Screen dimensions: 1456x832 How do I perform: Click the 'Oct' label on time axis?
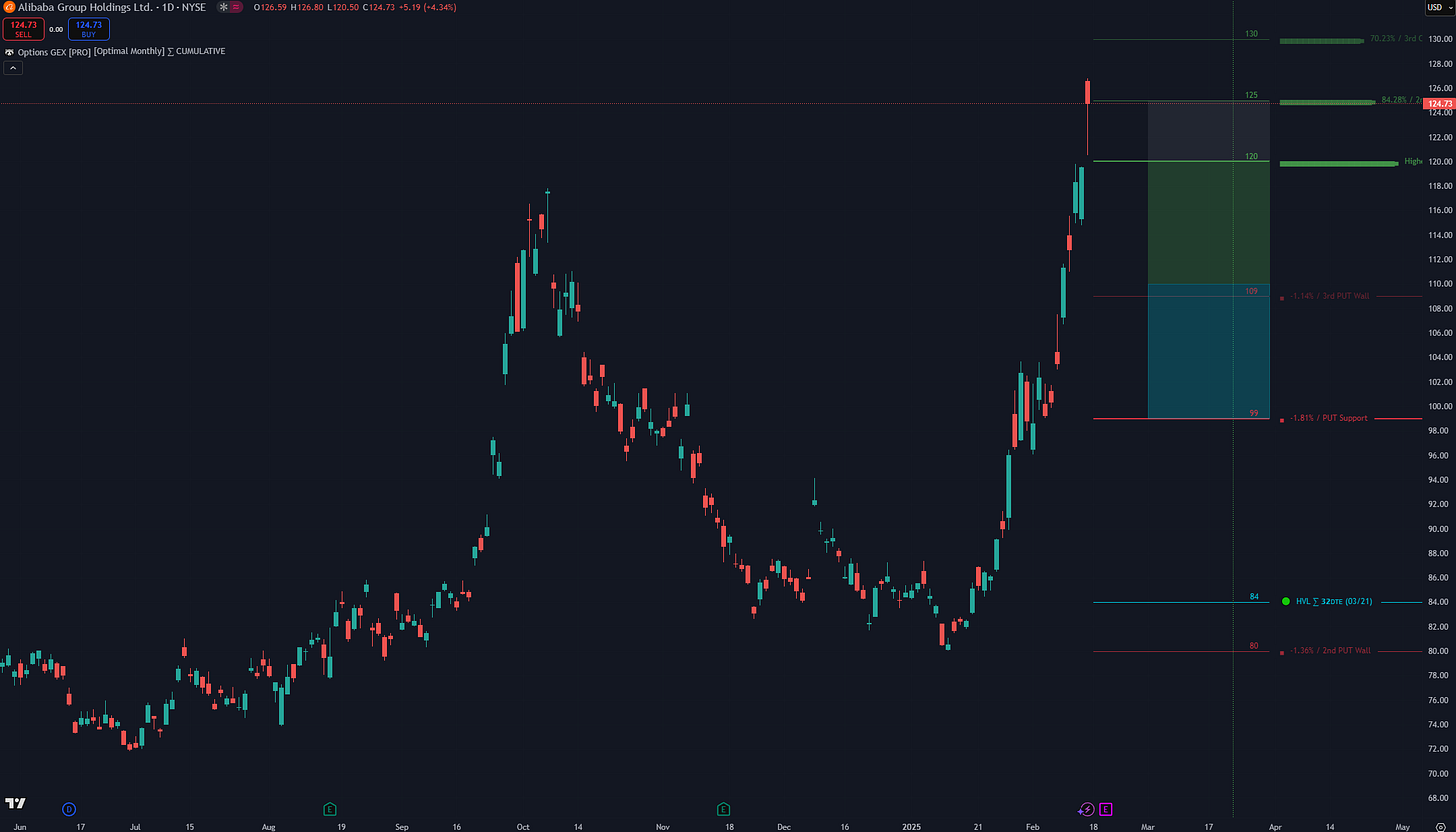click(525, 827)
